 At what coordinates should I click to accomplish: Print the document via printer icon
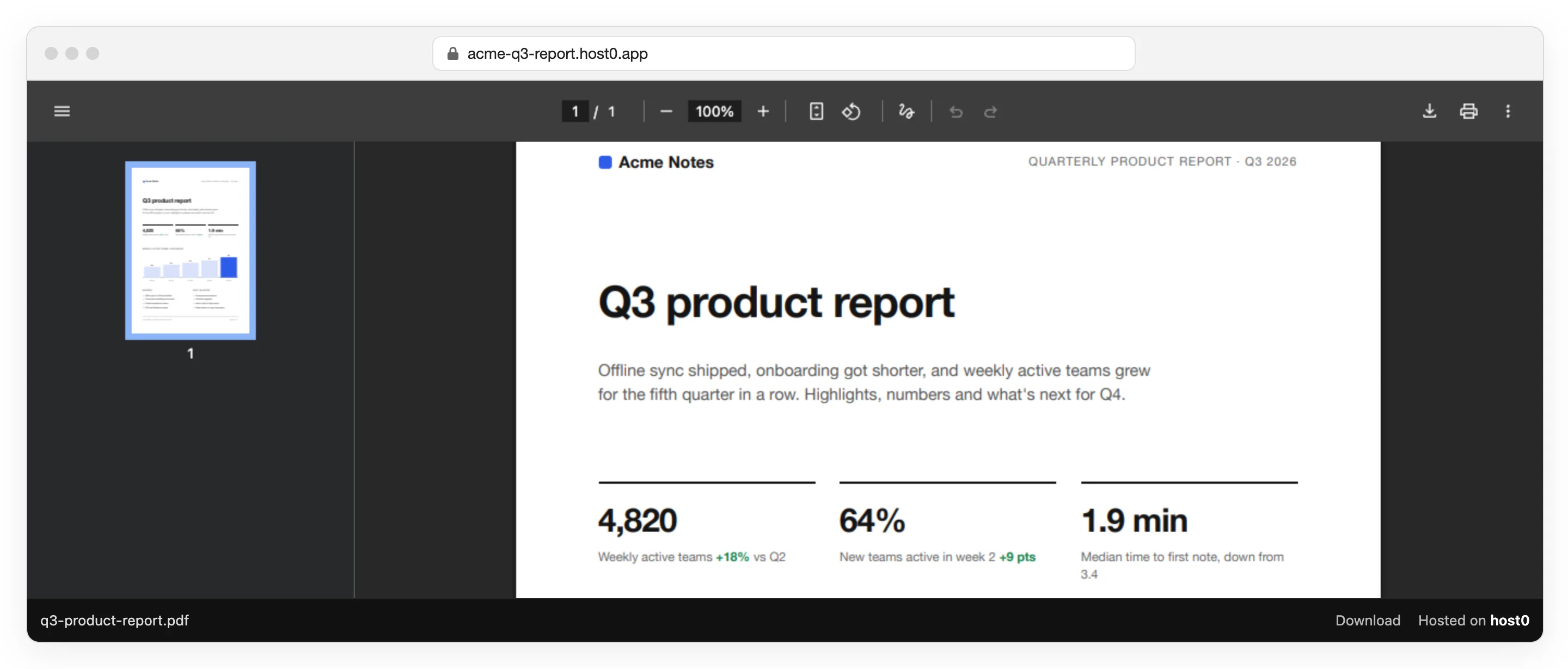coord(1468,111)
